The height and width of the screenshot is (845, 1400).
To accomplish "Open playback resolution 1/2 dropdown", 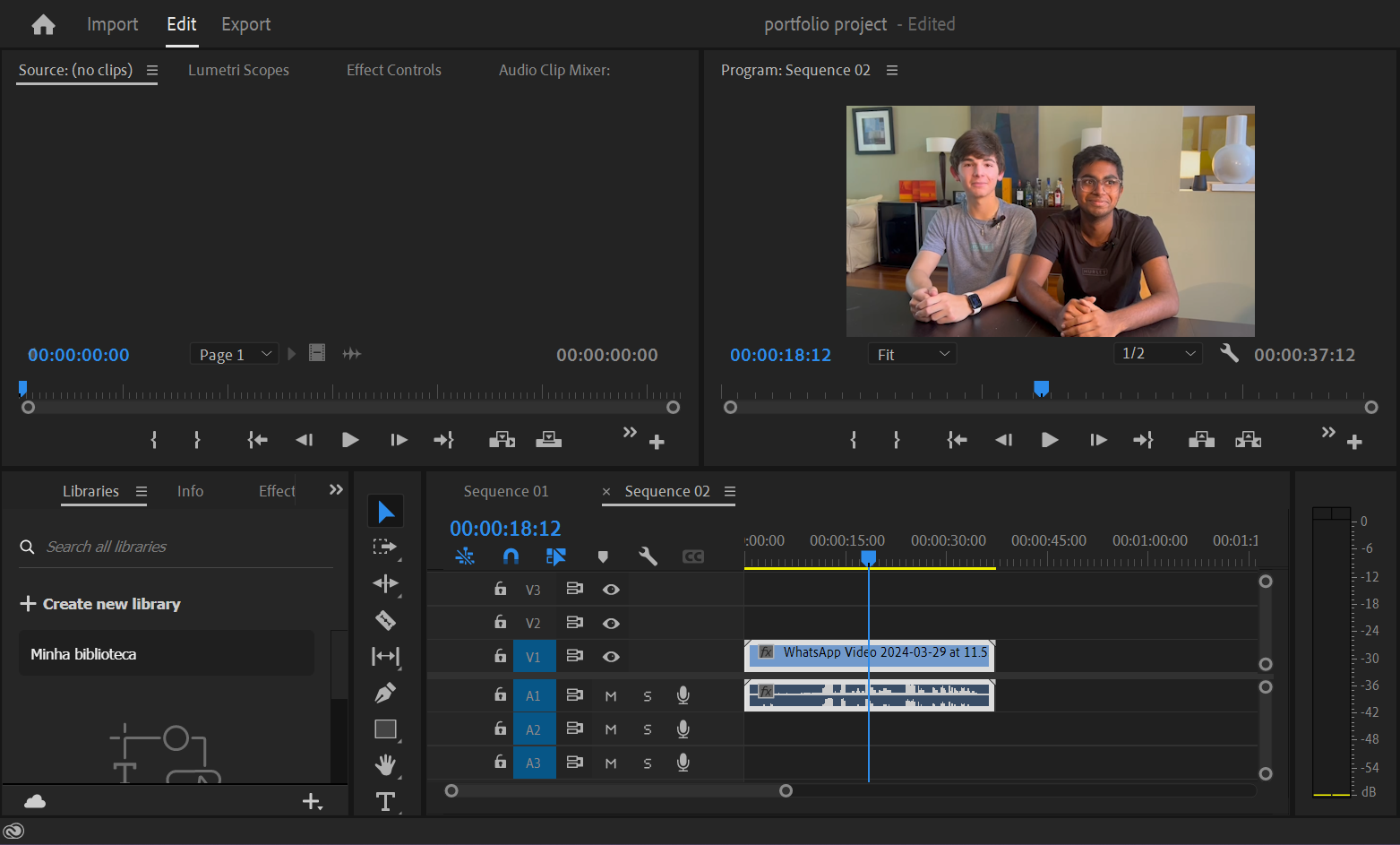I will pyautogui.click(x=1158, y=353).
